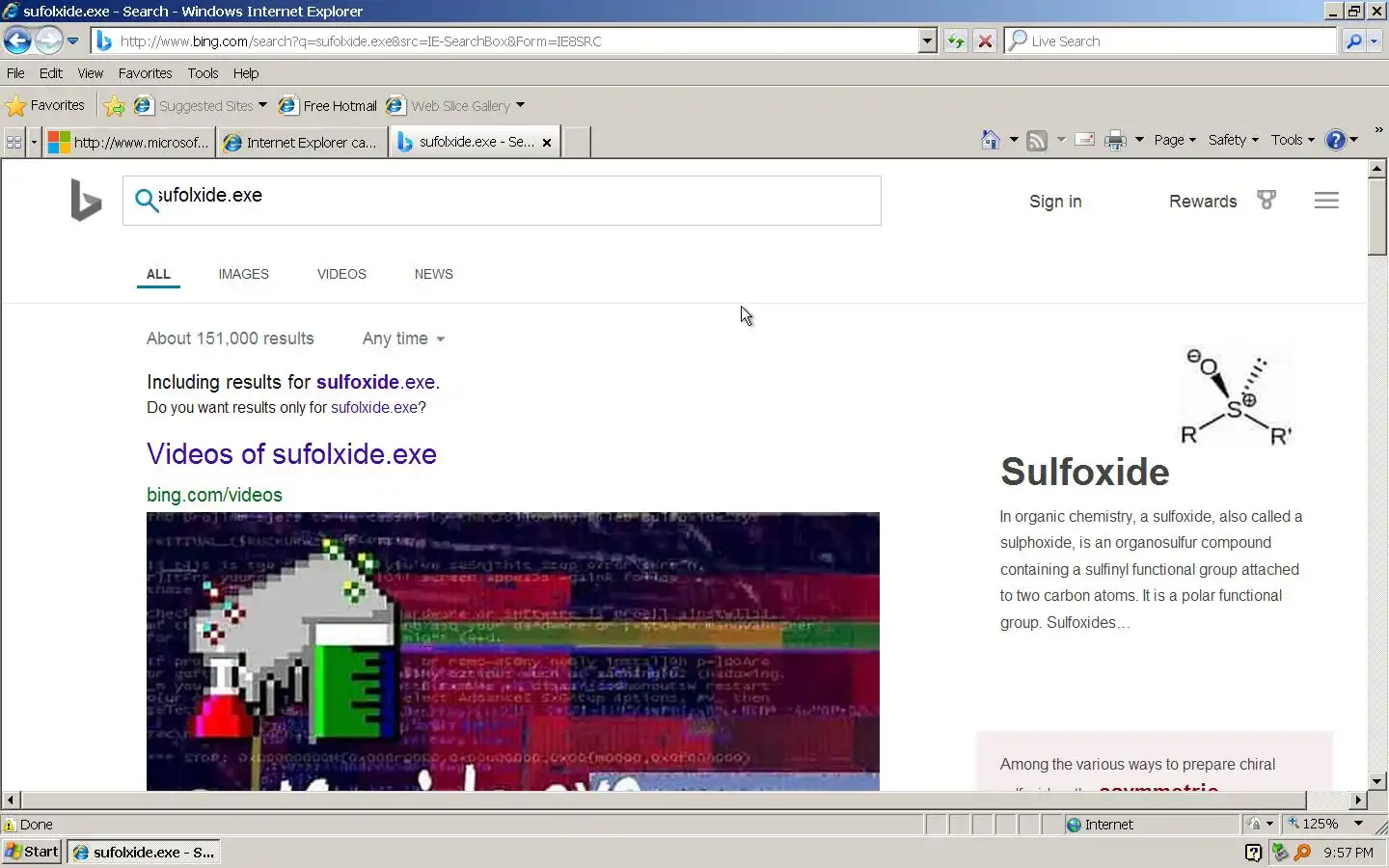Open Free Hotmail favorites link
This screenshot has width=1389, height=868.
coord(328,106)
